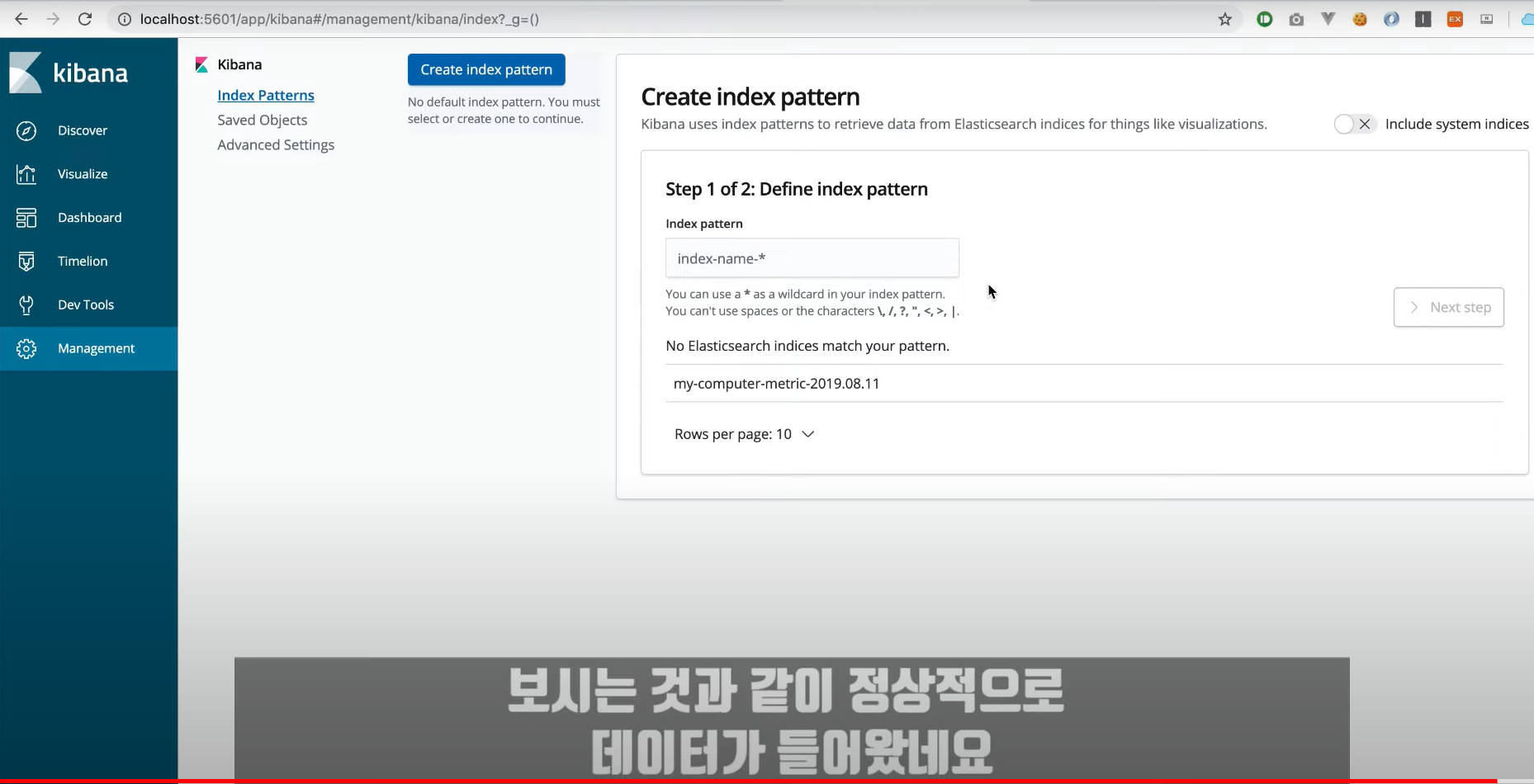This screenshot has width=1534, height=784.
Task: Open the Index Patterns link
Action: coord(266,95)
